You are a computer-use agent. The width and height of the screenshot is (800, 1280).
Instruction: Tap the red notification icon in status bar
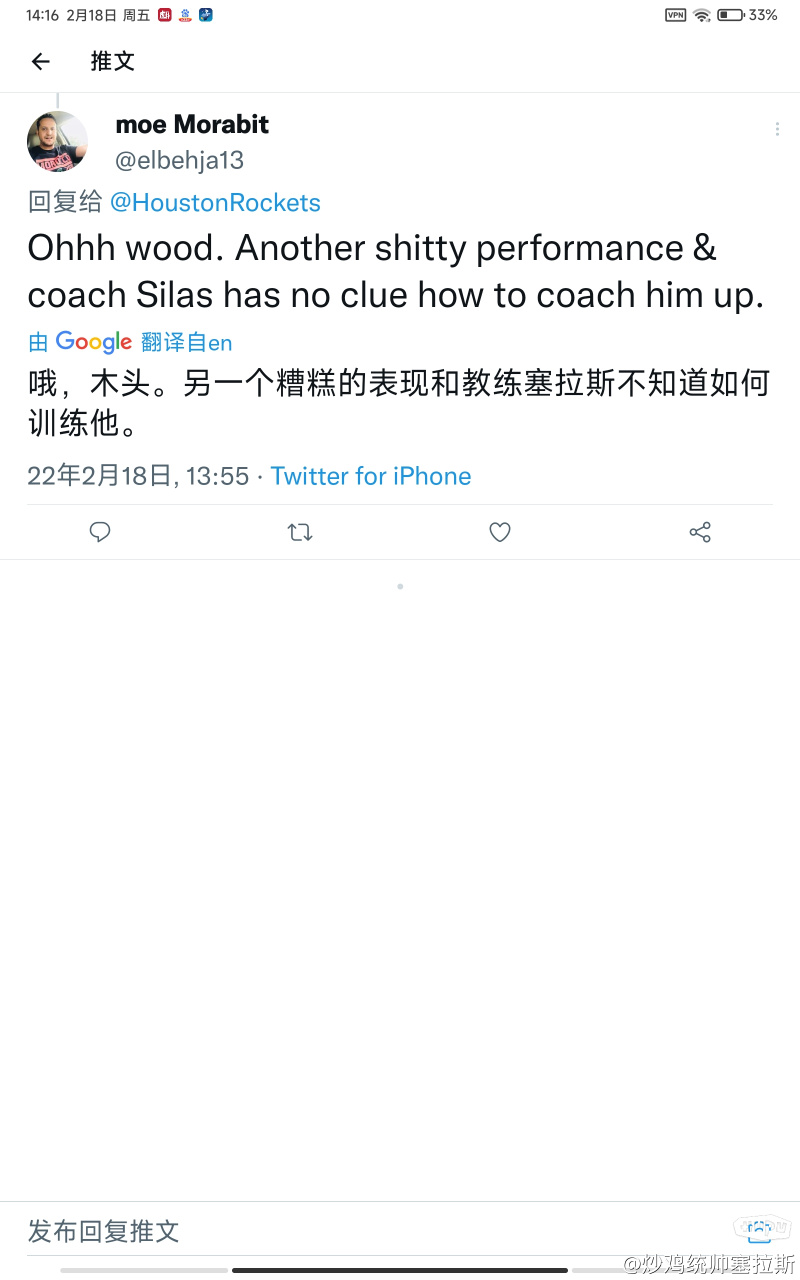click(163, 14)
